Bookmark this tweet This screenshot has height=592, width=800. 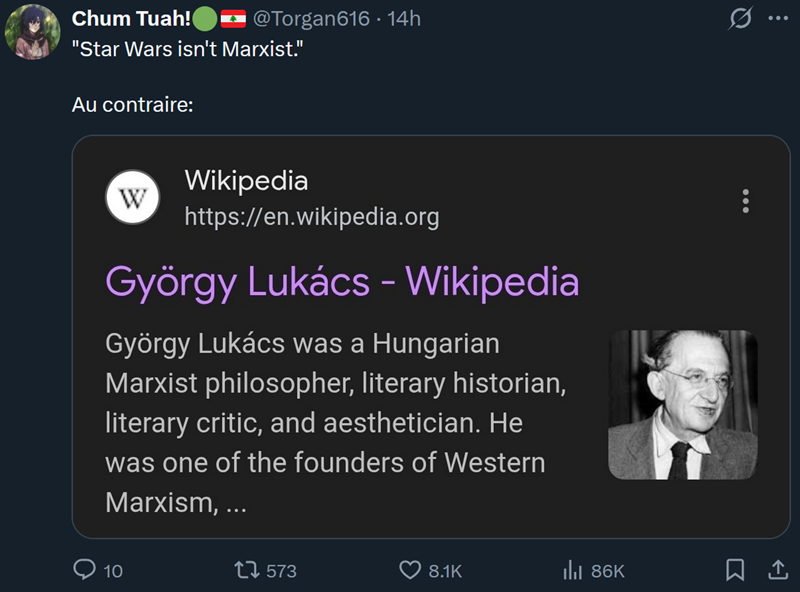[735, 570]
